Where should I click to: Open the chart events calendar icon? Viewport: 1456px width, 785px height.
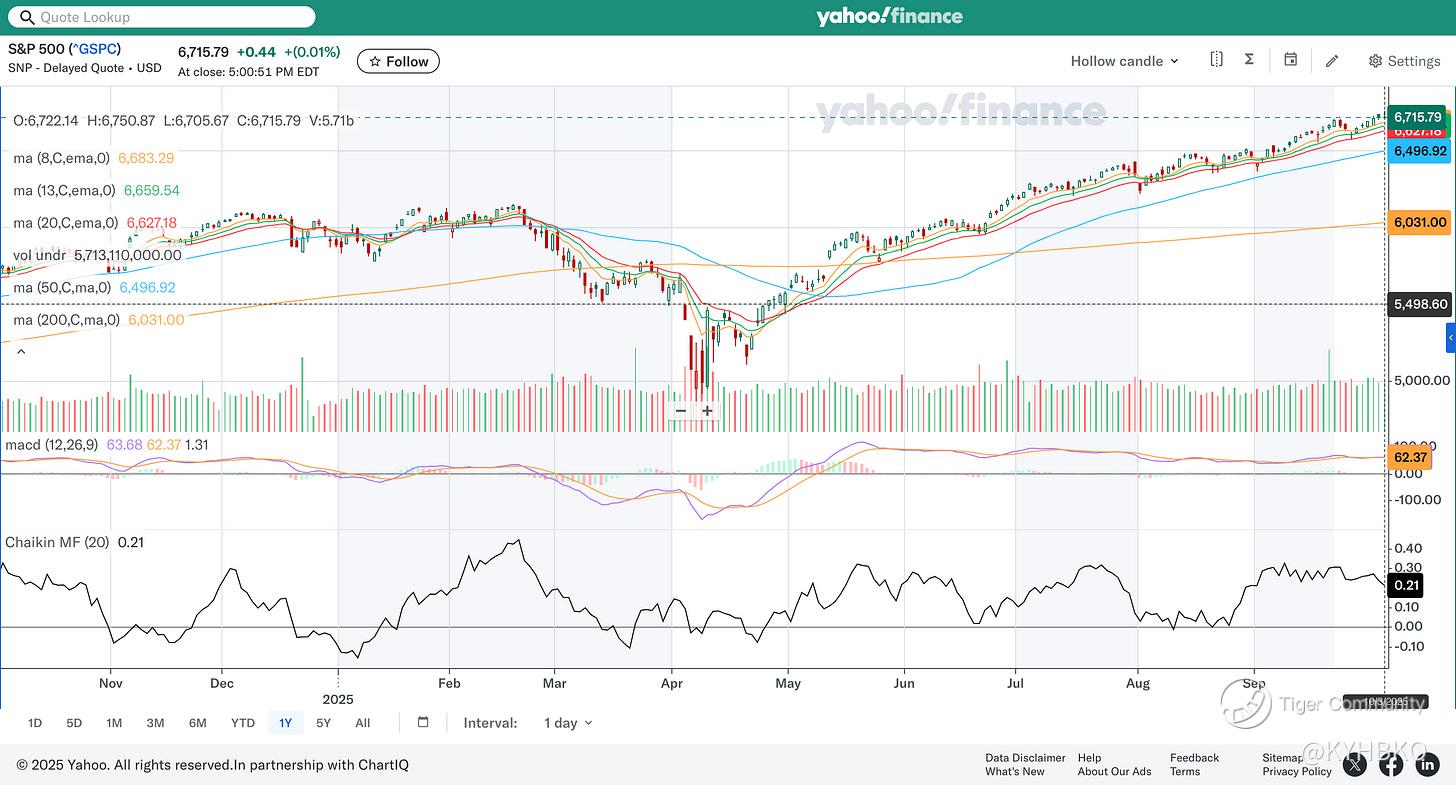pyautogui.click(x=1290, y=60)
